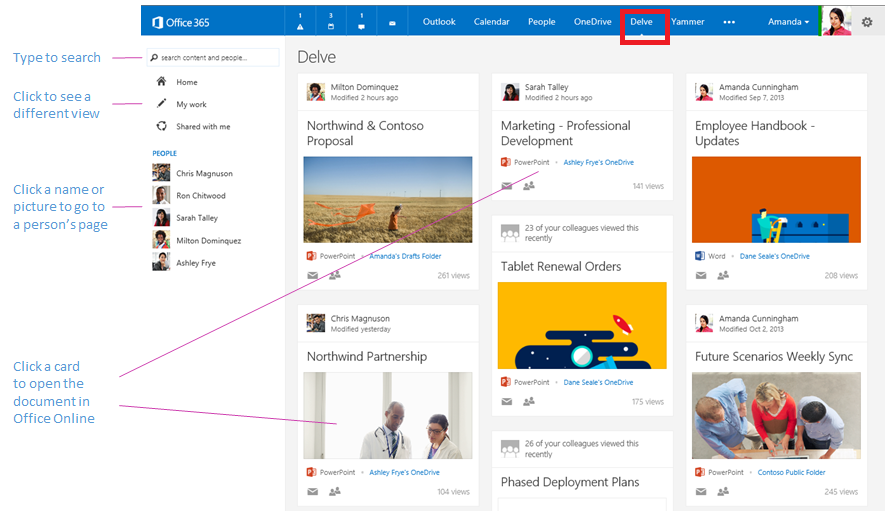The image size is (891, 514).
Task: Open the Amanda account dropdown
Action: click(788, 22)
